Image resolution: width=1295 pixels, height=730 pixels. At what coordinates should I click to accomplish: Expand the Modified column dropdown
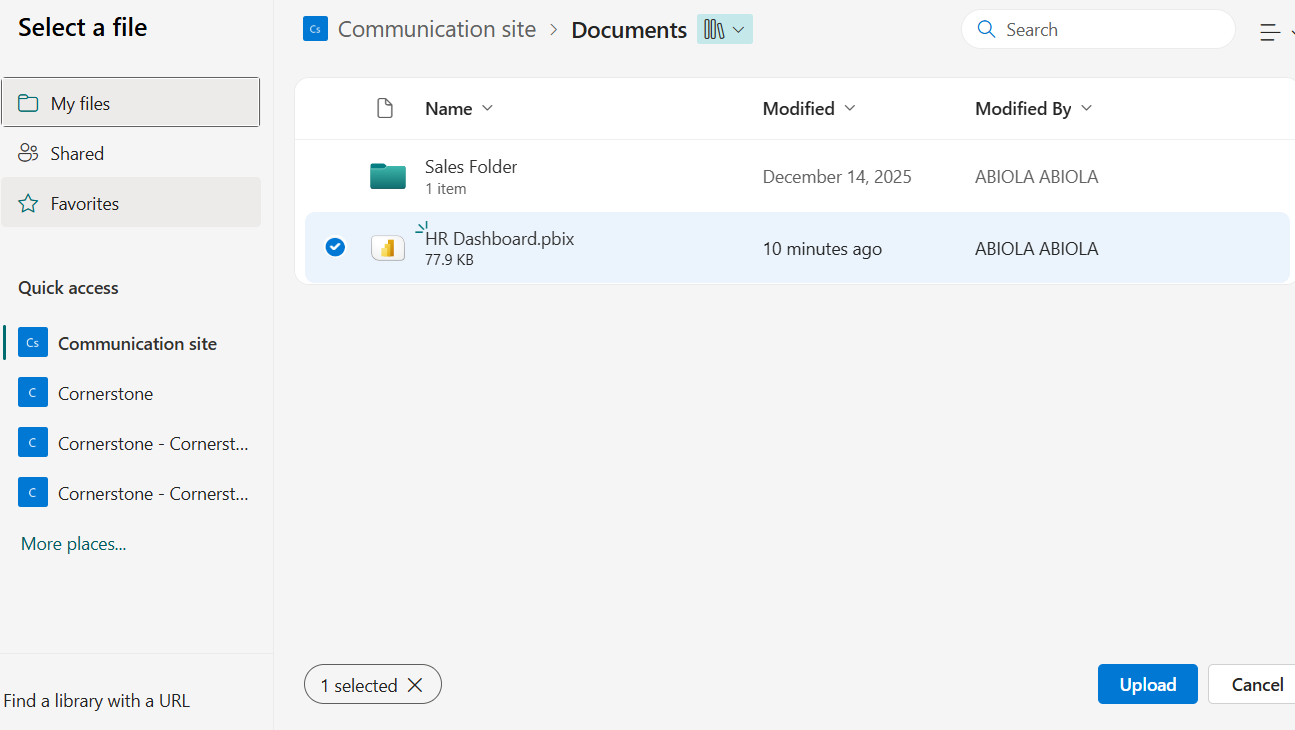(850, 108)
